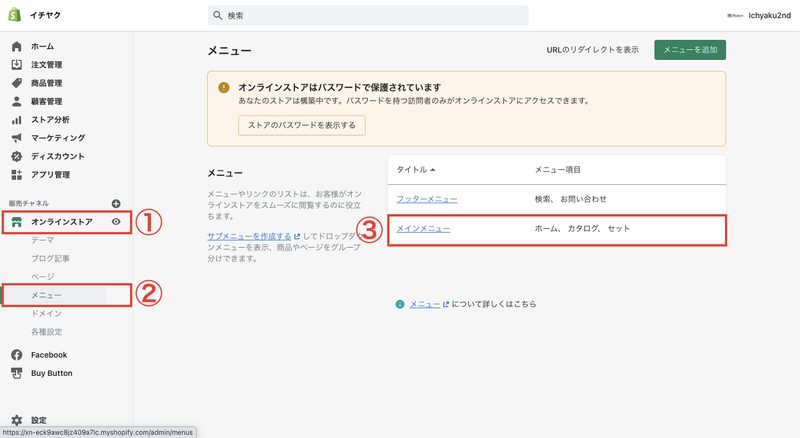This screenshot has height=438, width=800.
Task: Open 顧客管理 in the sidebar
Action: point(46,102)
